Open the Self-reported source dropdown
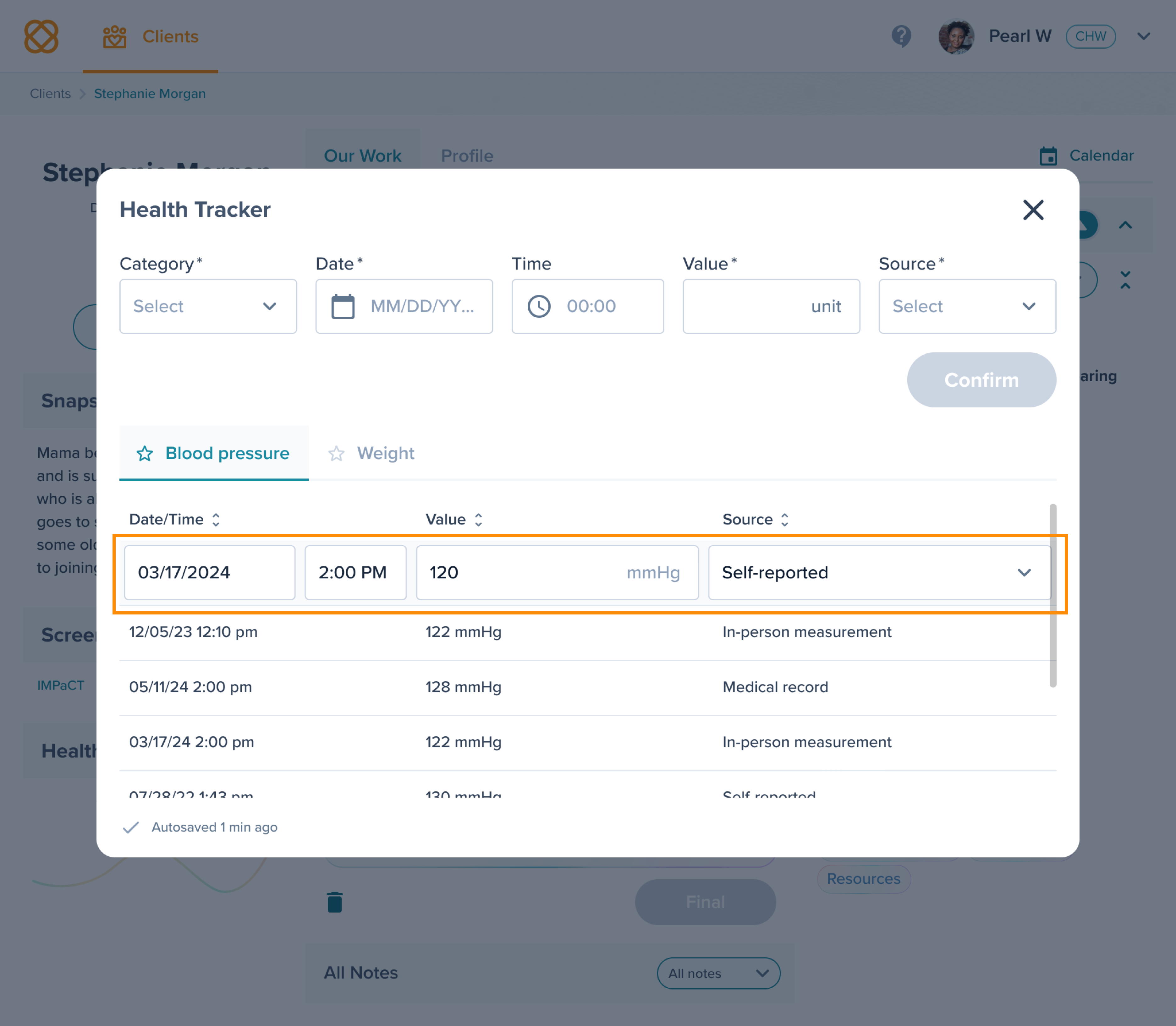 coord(879,572)
